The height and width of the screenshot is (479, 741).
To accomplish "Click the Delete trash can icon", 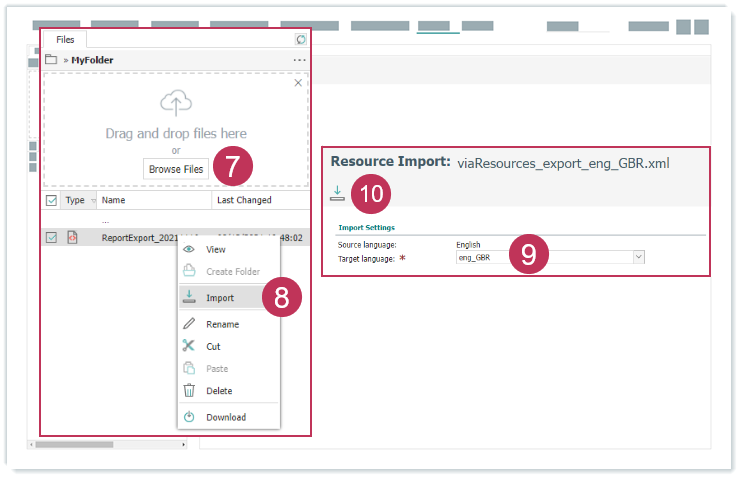I will pos(188,391).
